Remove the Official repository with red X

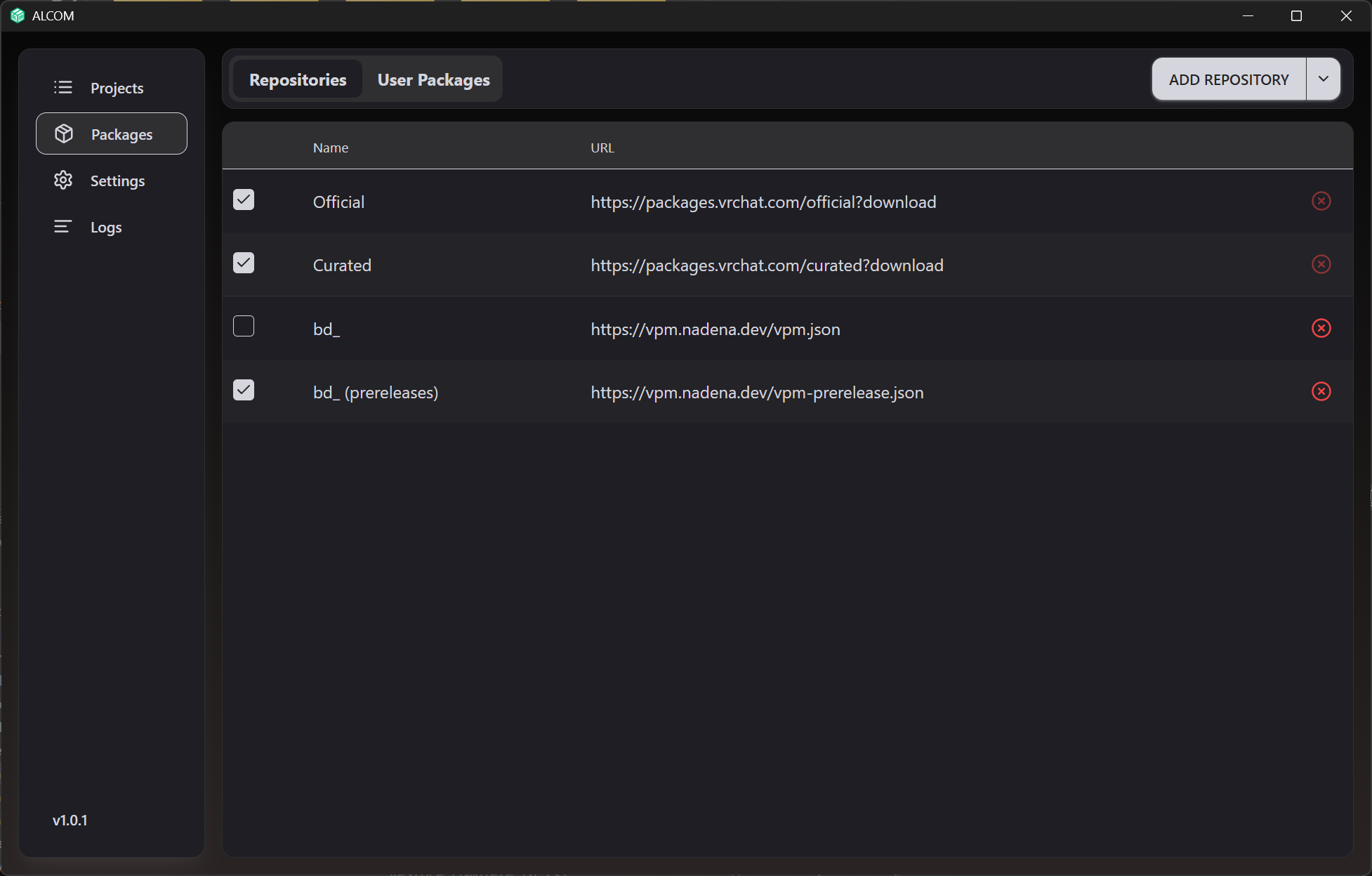click(1321, 201)
